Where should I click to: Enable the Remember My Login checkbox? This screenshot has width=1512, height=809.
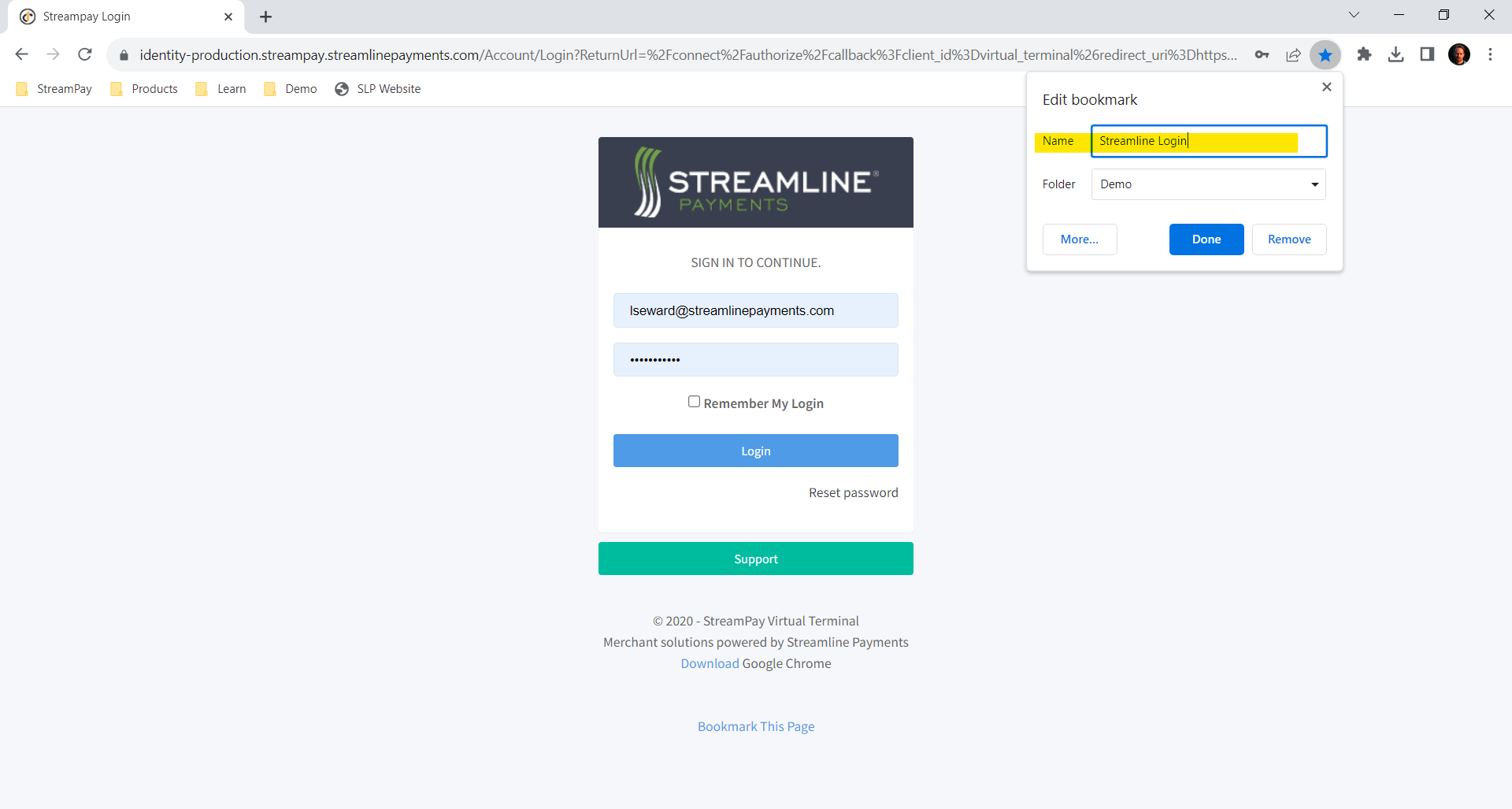coord(694,401)
